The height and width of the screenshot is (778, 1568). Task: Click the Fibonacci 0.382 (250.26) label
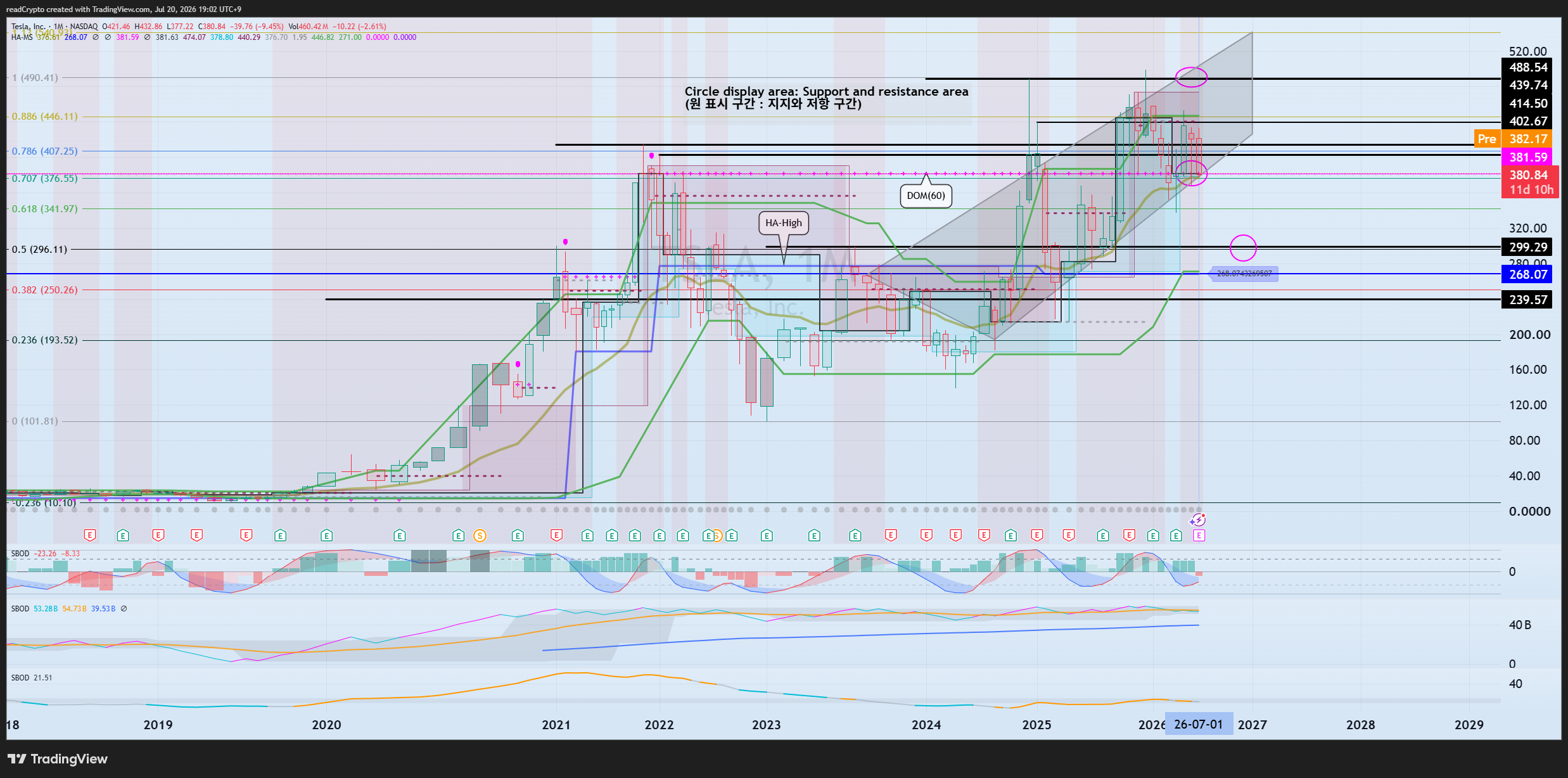(45, 290)
